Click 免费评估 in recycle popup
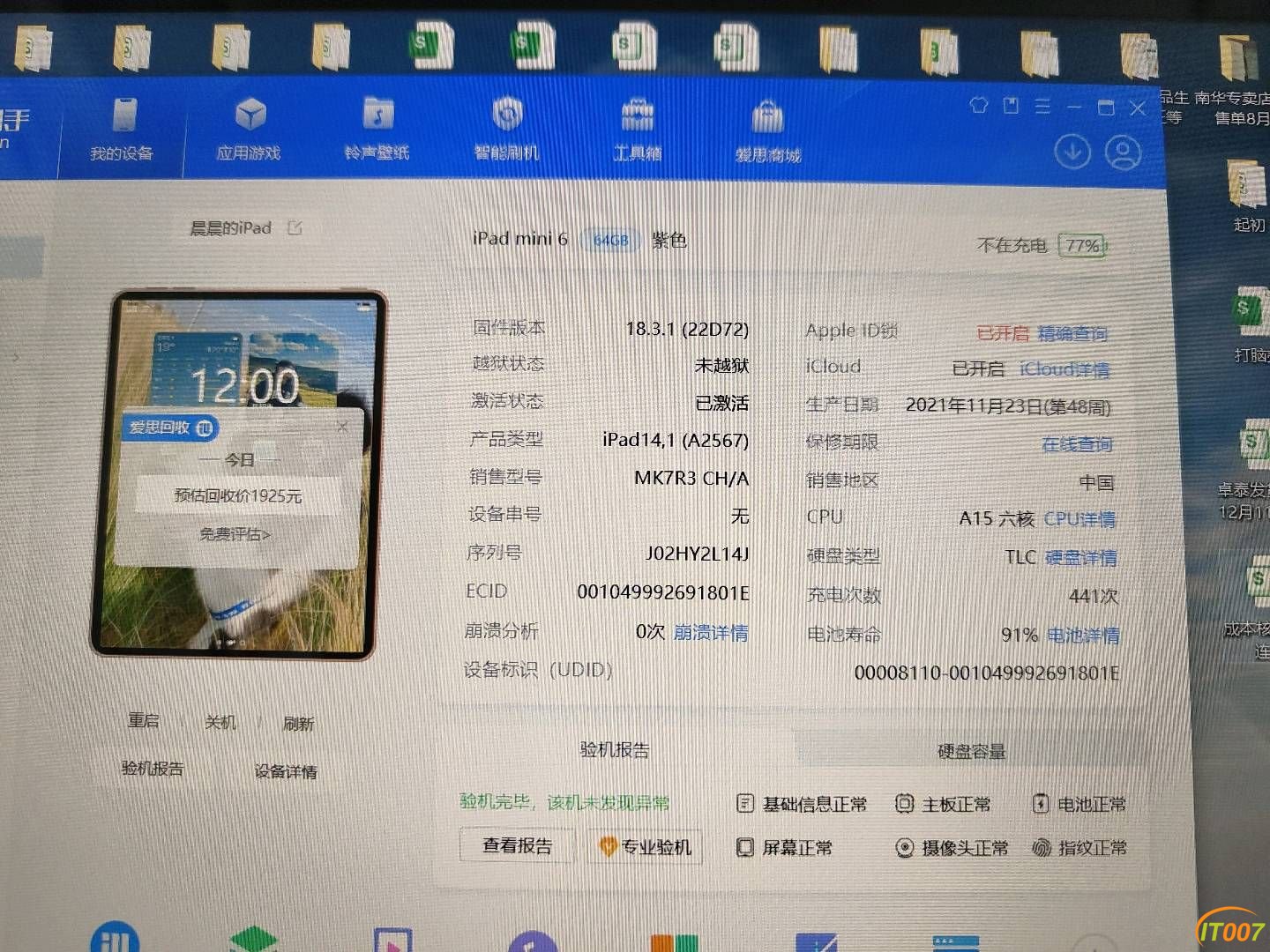This screenshot has width=1270, height=952. click(235, 534)
